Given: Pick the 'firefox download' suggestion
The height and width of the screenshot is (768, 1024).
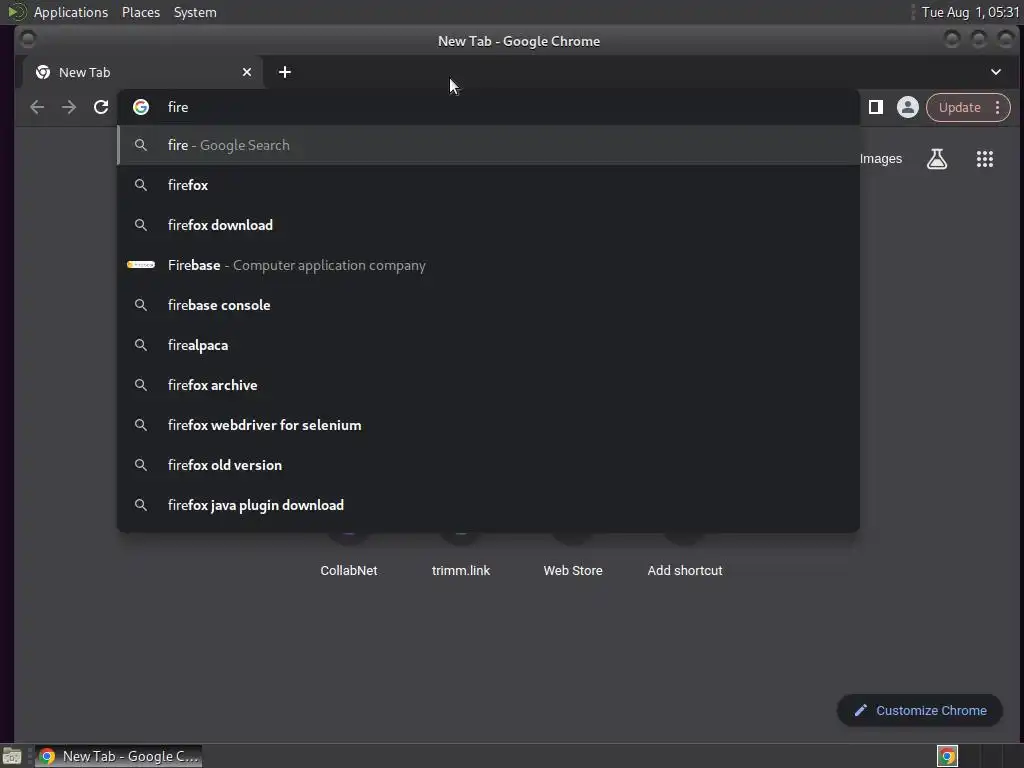Looking at the screenshot, I should point(488,225).
